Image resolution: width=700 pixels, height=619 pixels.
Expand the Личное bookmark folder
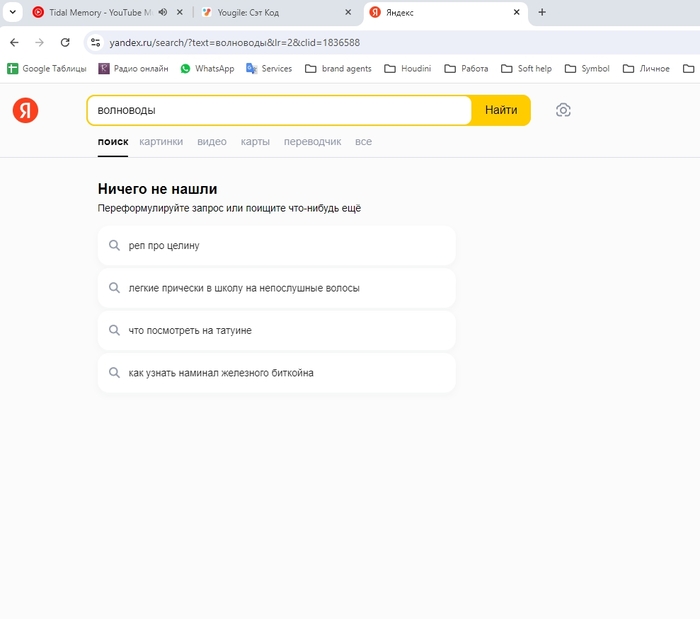[646, 69]
